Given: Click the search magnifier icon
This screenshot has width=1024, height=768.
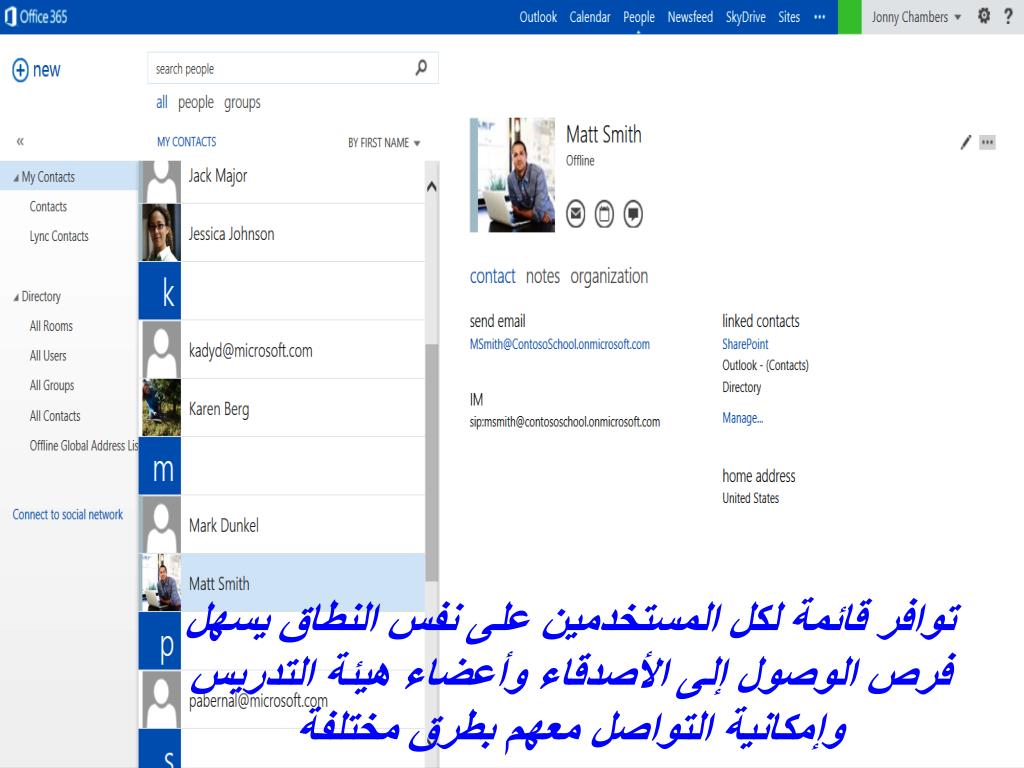Looking at the screenshot, I should pos(421,67).
